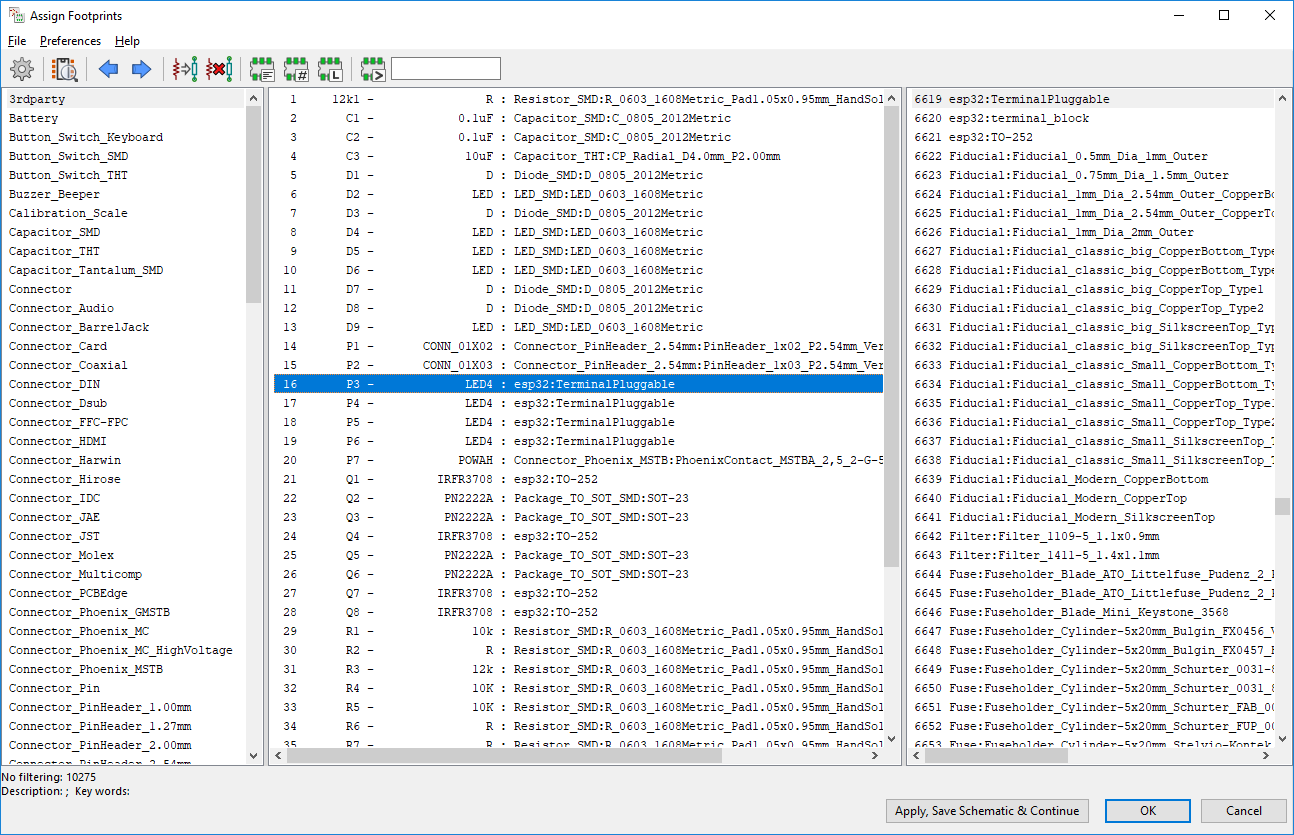Select component P7 POWAH row
This screenshot has width=1294, height=835.
click(x=578, y=460)
